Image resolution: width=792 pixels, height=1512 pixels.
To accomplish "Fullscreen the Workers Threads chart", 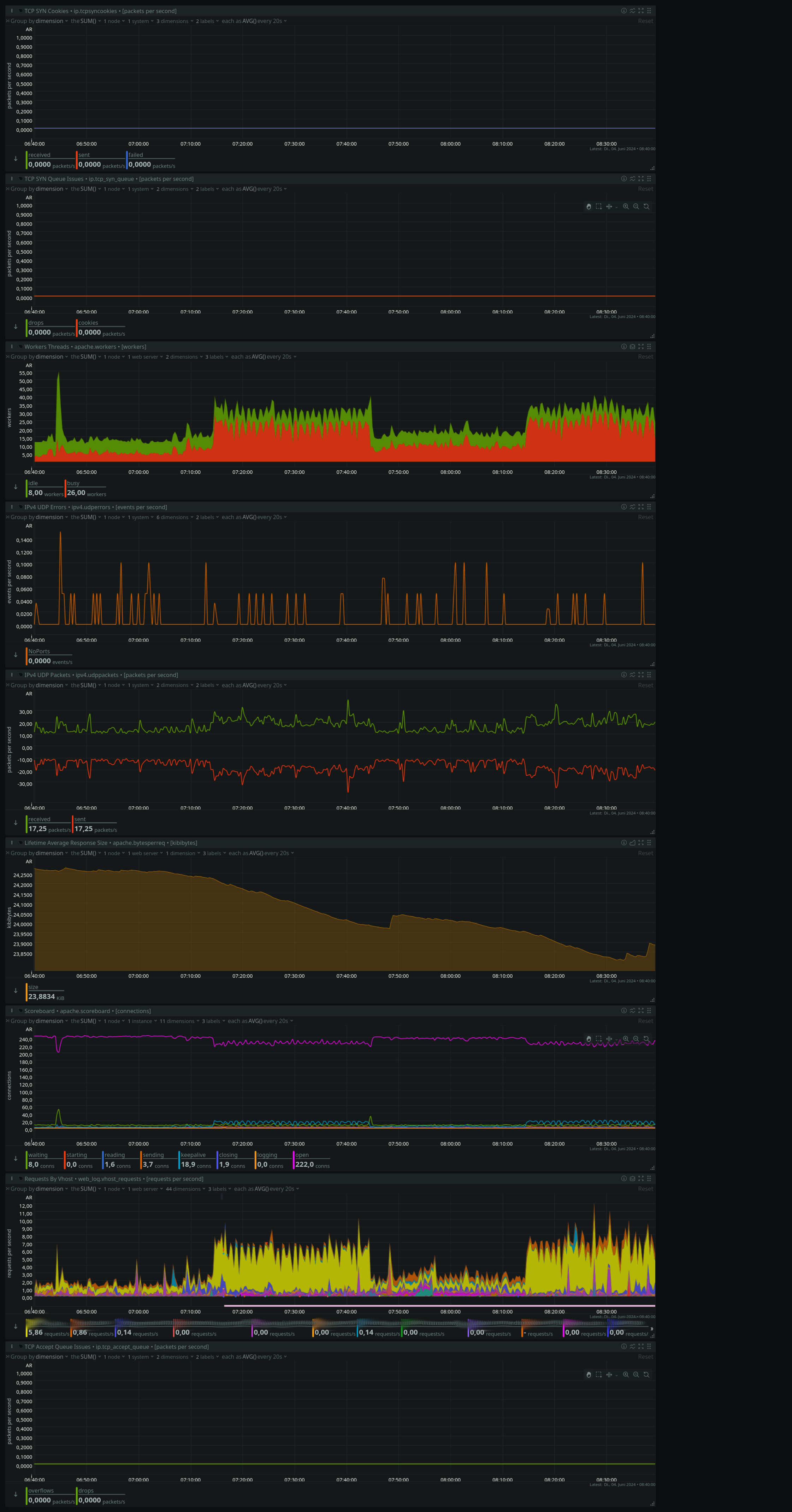I will pos(641,346).
